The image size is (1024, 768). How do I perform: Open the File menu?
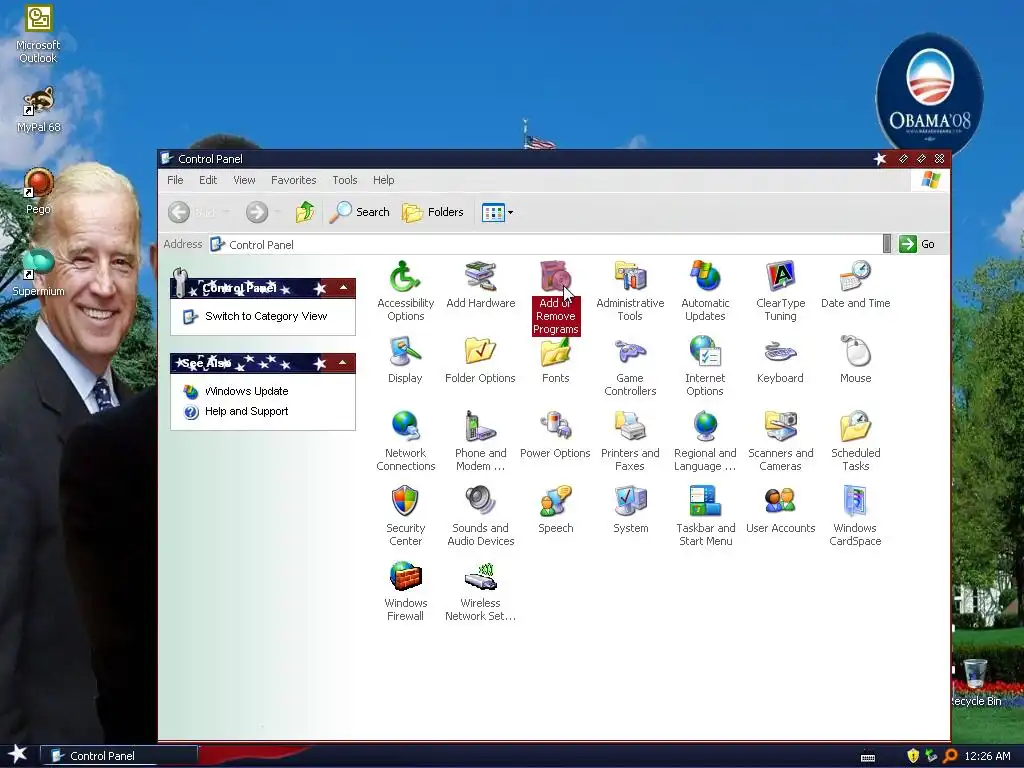tap(175, 180)
